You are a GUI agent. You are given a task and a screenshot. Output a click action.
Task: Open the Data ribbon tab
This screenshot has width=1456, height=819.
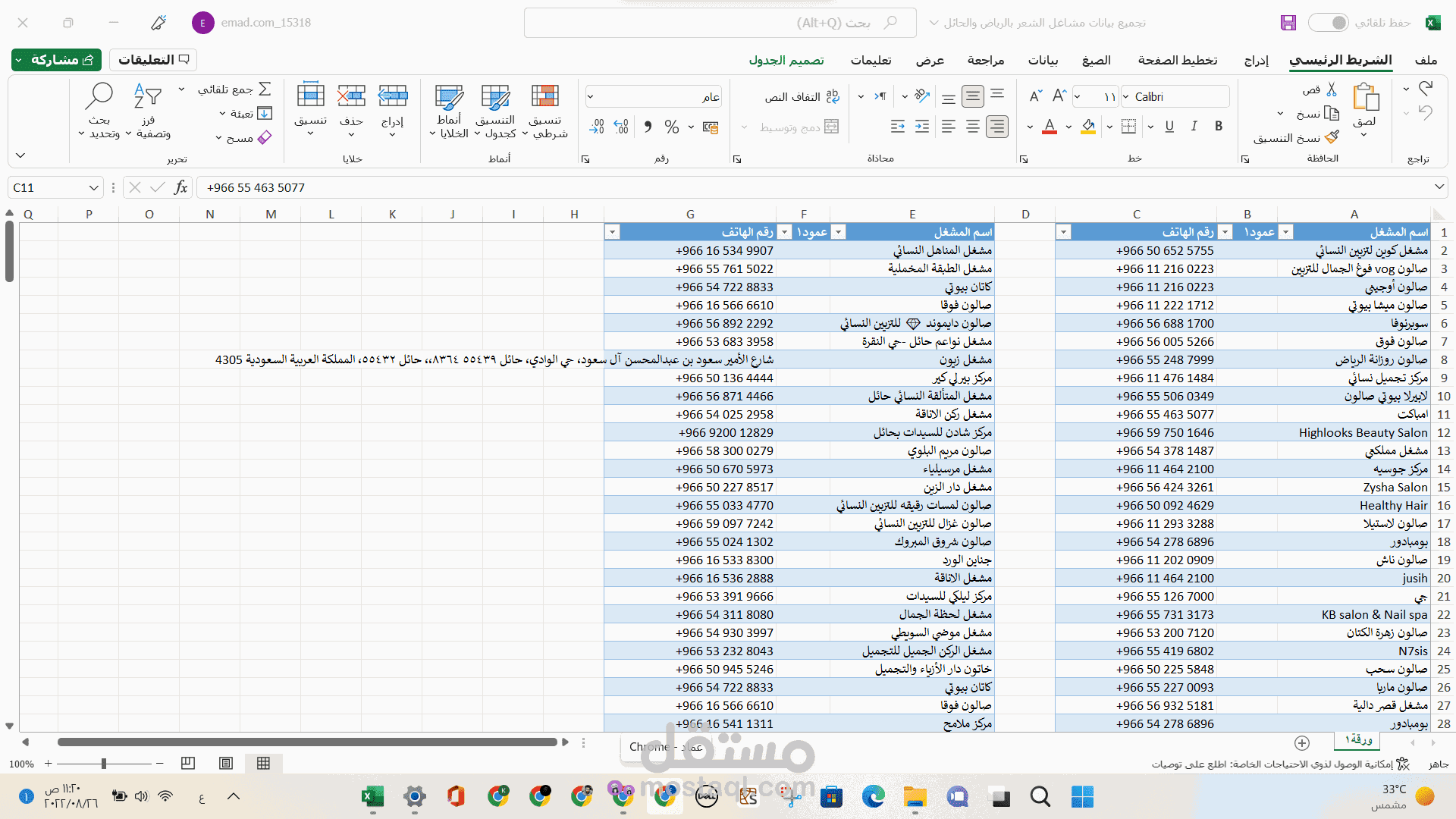(1043, 60)
